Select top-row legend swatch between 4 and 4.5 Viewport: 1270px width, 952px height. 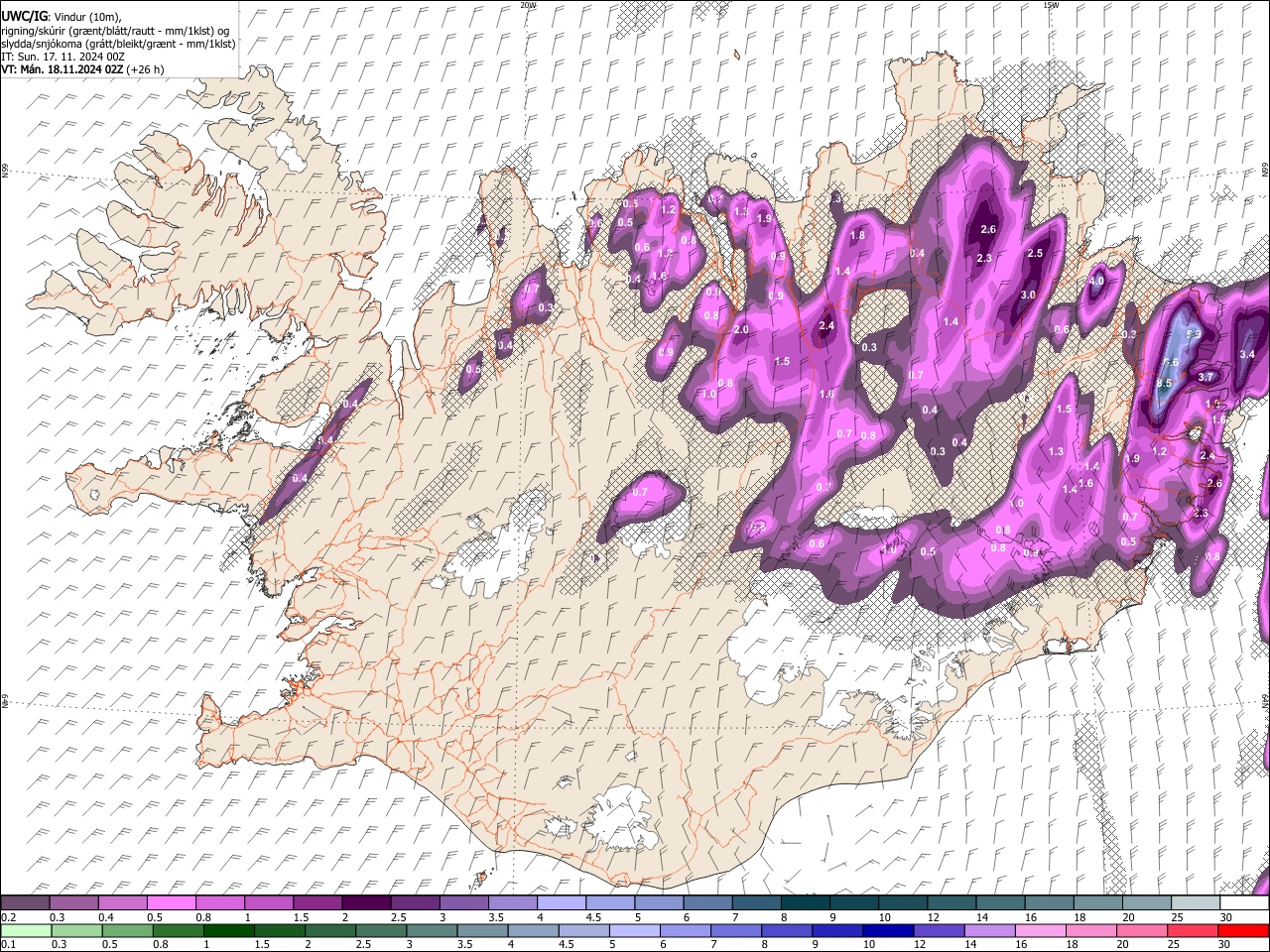click(561, 903)
